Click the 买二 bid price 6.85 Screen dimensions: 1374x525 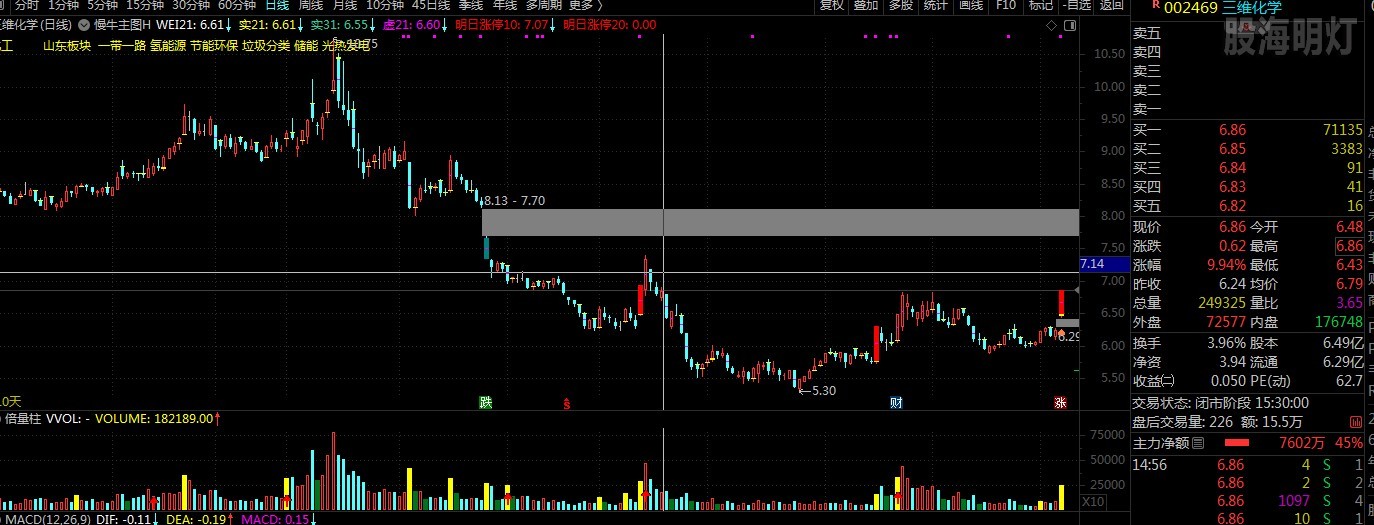coord(1232,149)
